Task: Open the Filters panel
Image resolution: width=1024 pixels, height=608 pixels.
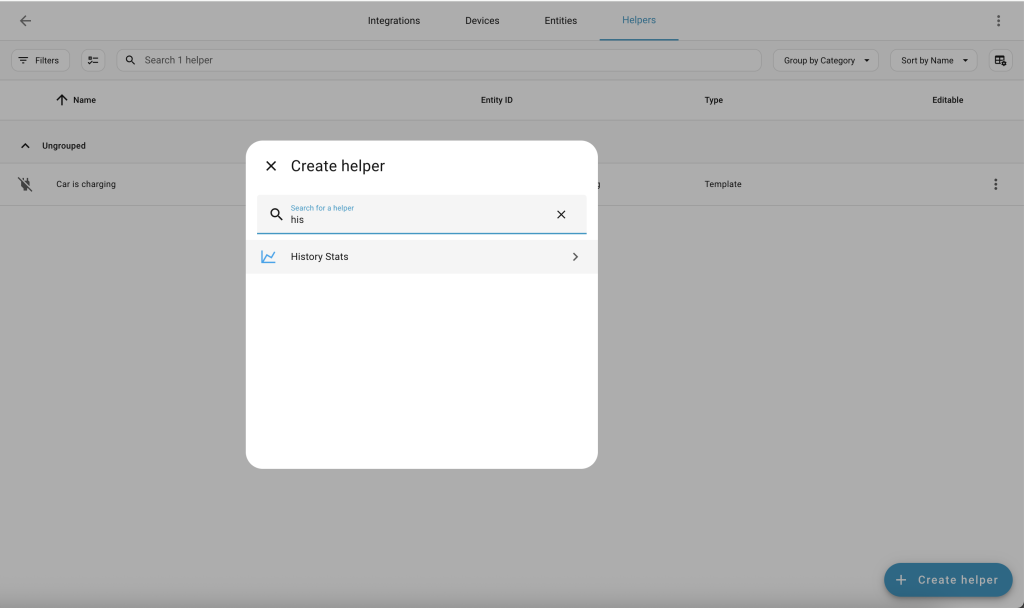Action: point(40,60)
